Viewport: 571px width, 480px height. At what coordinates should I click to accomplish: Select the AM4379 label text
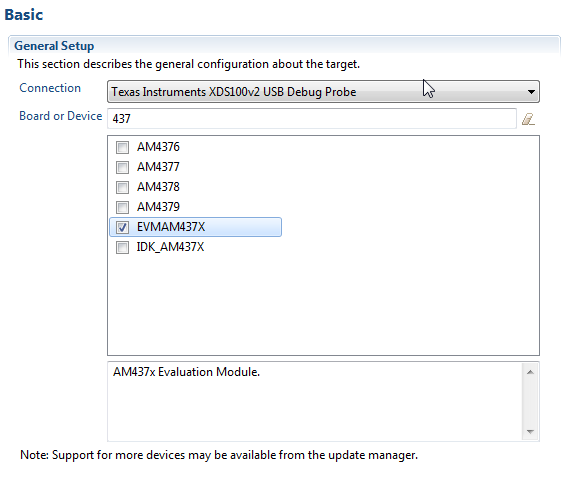point(158,207)
